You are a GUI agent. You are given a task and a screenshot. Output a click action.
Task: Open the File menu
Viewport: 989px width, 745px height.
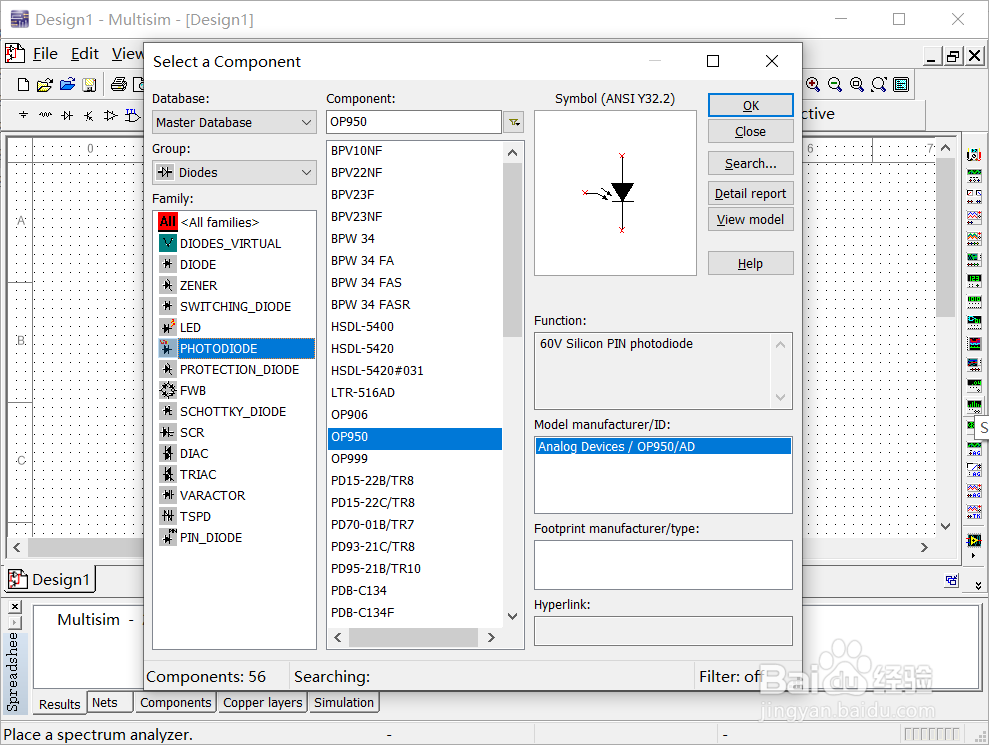(x=45, y=54)
